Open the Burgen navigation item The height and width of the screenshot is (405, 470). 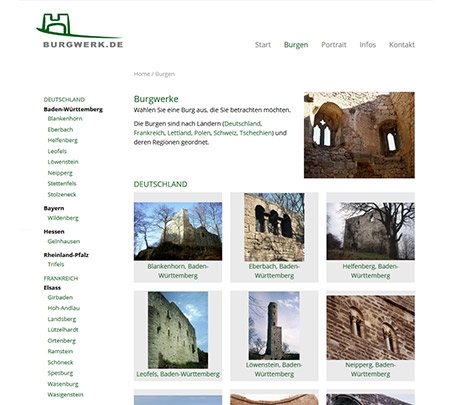point(296,45)
